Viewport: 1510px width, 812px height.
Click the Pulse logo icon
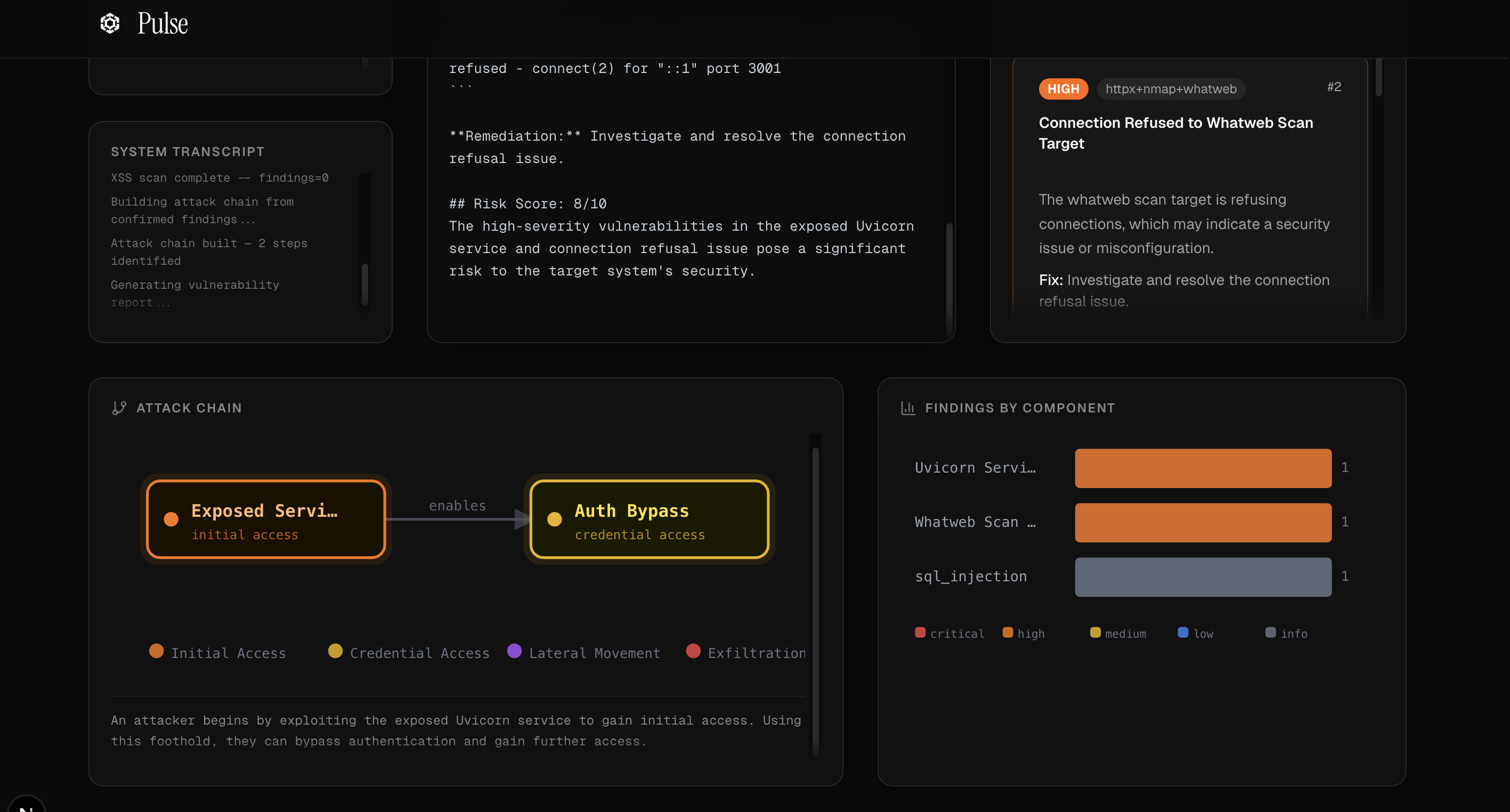110,23
